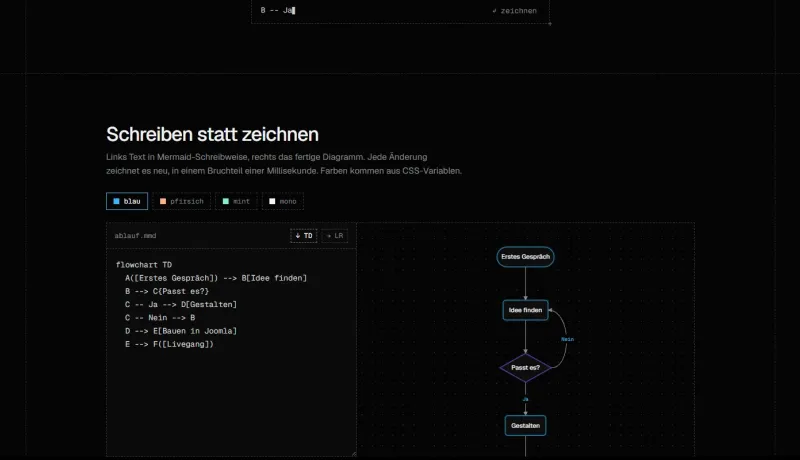Screen dimensions: 800x460
Task: Click the editor resize handle at corner
Action: [x=354, y=454]
